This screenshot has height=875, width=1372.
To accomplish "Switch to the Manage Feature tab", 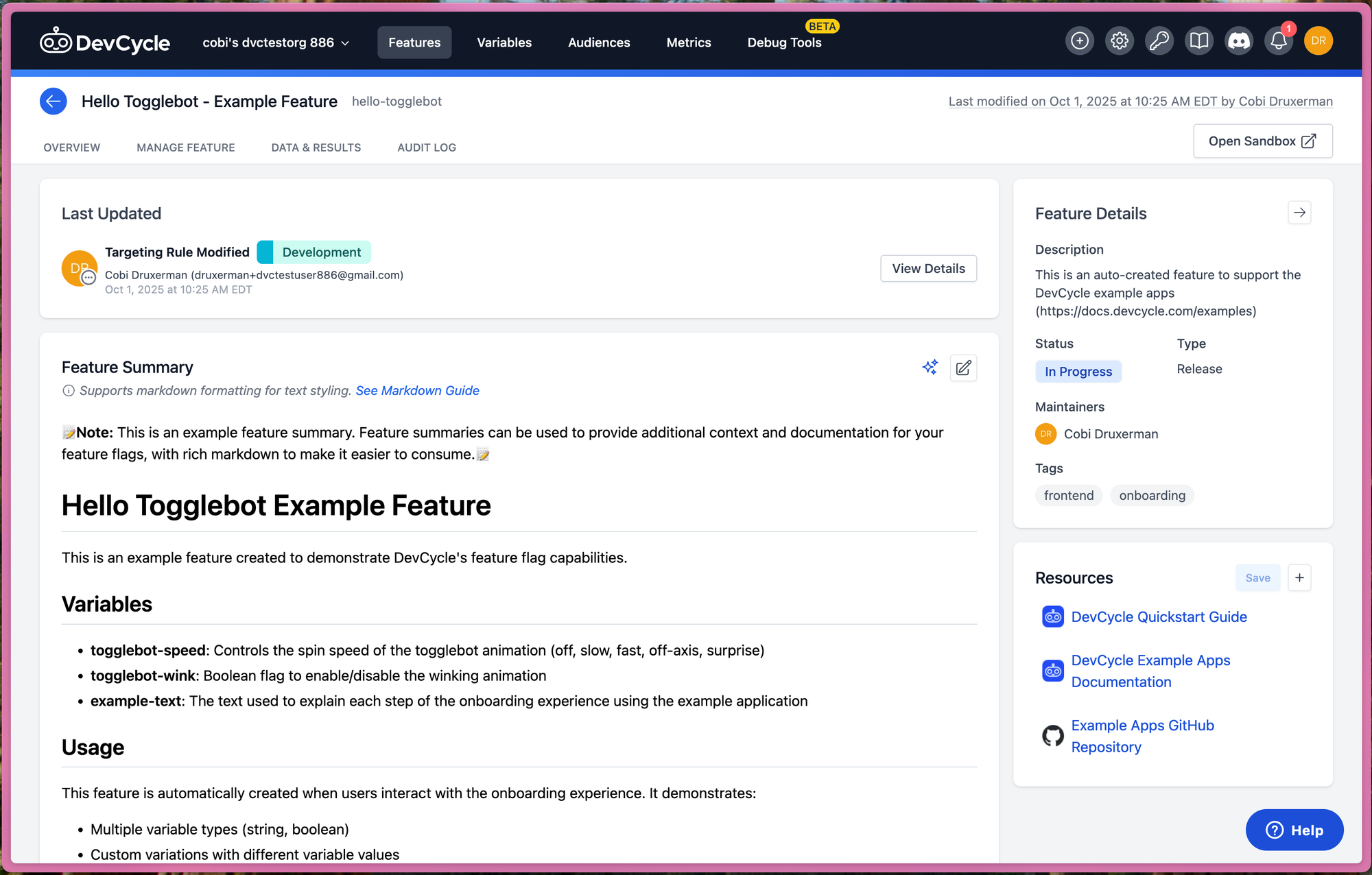I will [185, 147].
